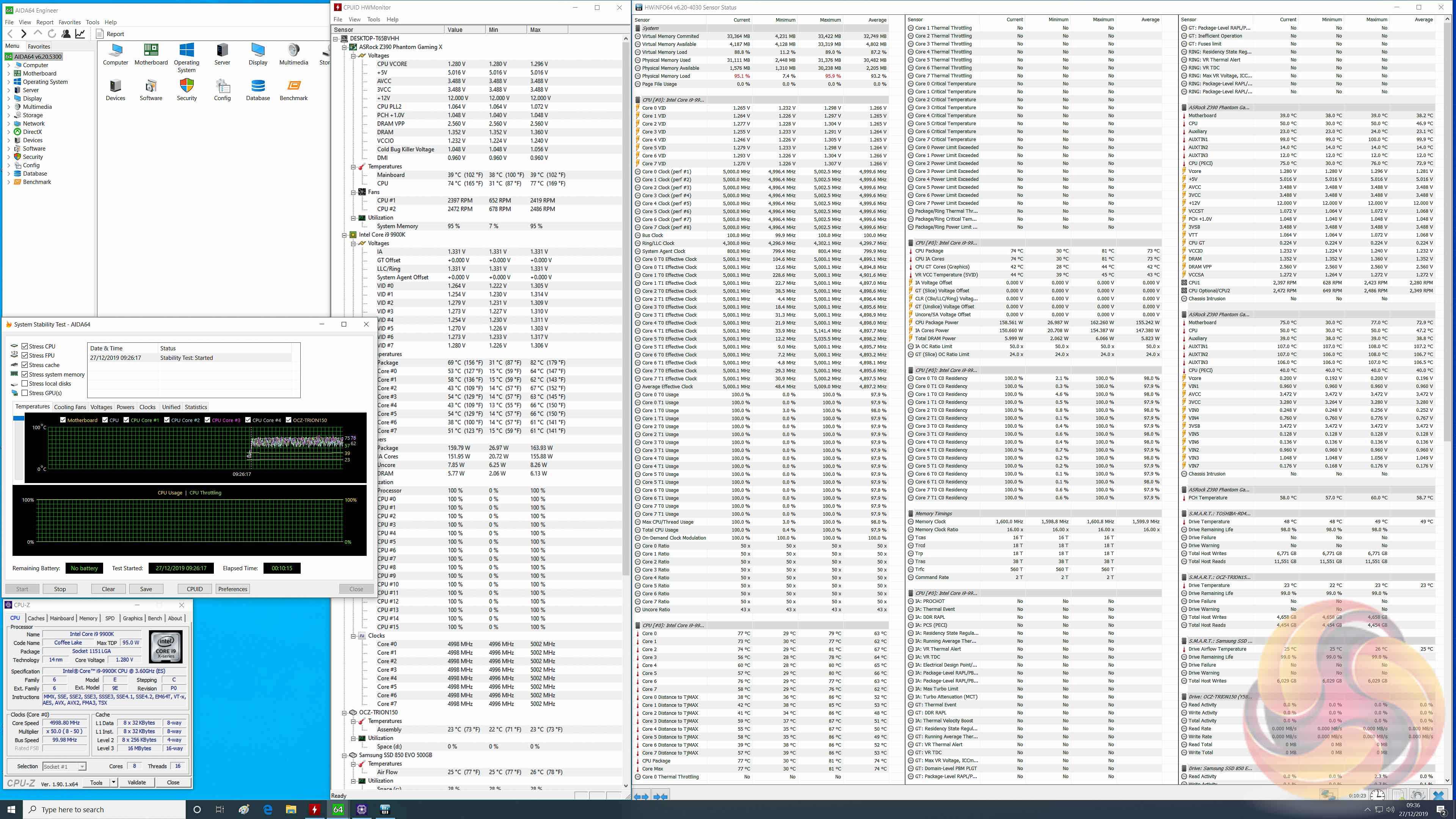Click the Validate button in CPU-Z
The height and width of the screenshot is (819, 1456).
(137, 782)
